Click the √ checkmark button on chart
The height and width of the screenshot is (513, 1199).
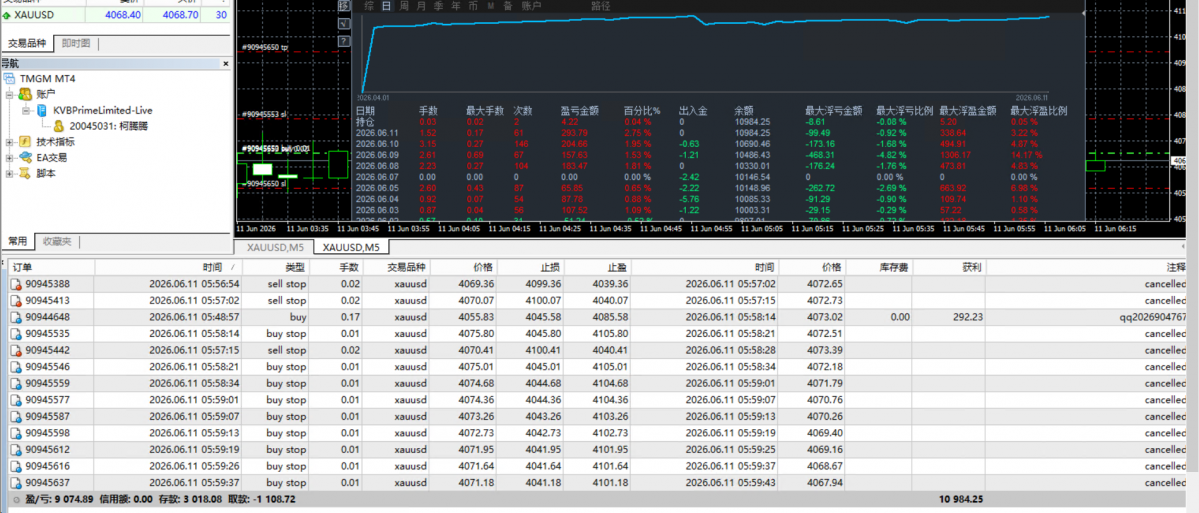point(344,24)
